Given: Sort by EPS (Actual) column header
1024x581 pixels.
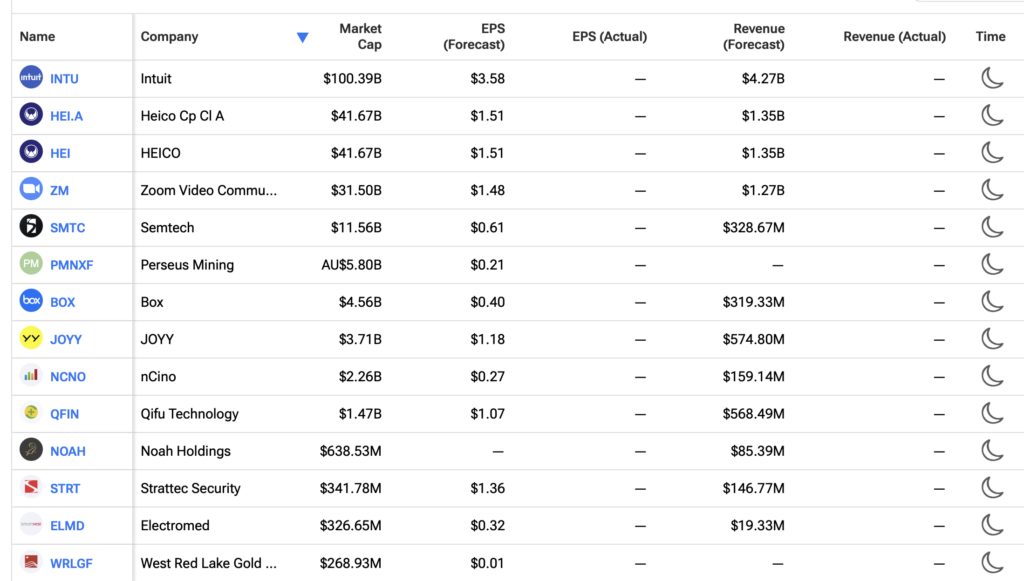Looking at the screenshot, I should point(609,37).
